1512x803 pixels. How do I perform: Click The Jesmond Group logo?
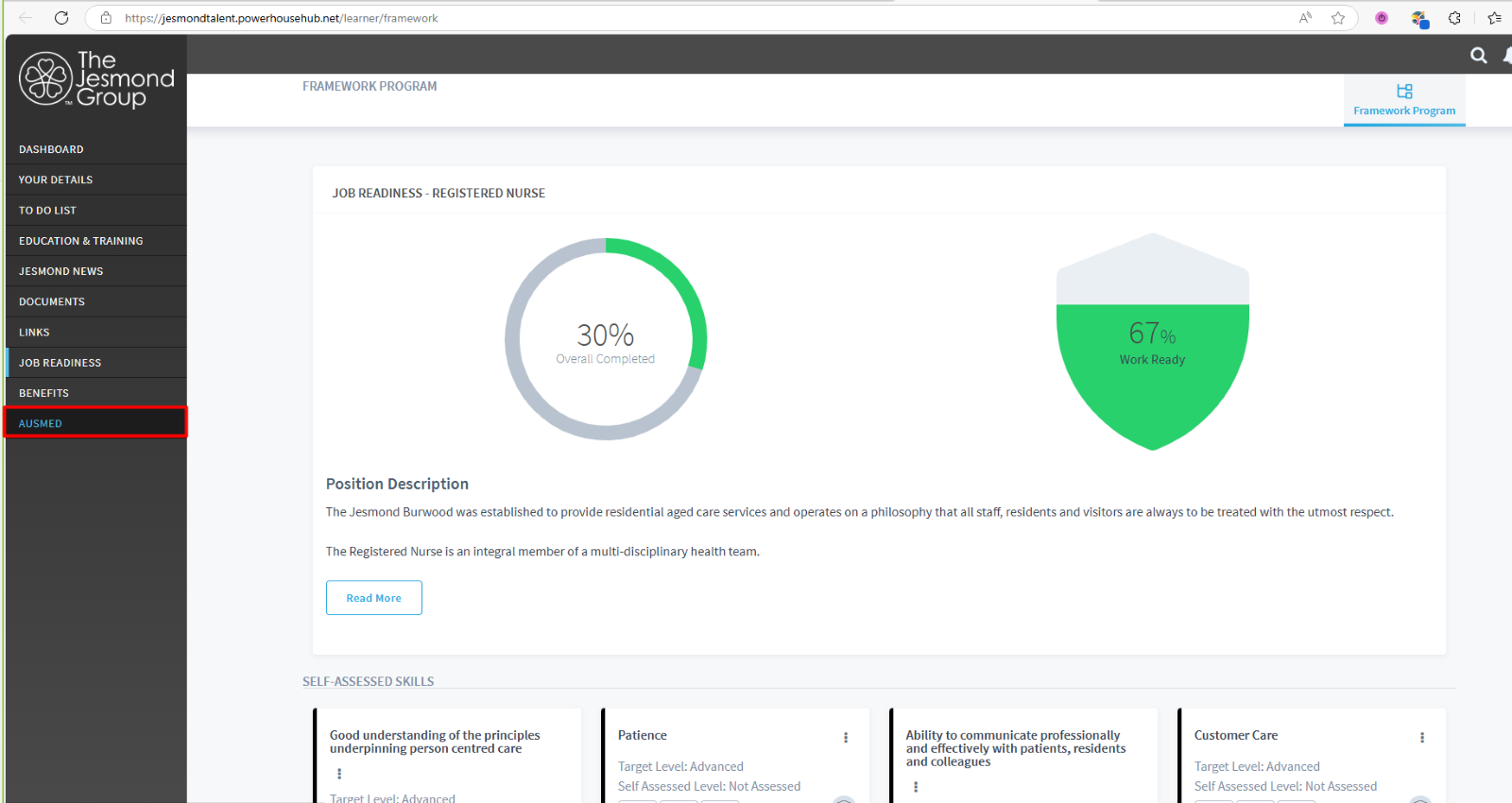[x=96, y=79]
